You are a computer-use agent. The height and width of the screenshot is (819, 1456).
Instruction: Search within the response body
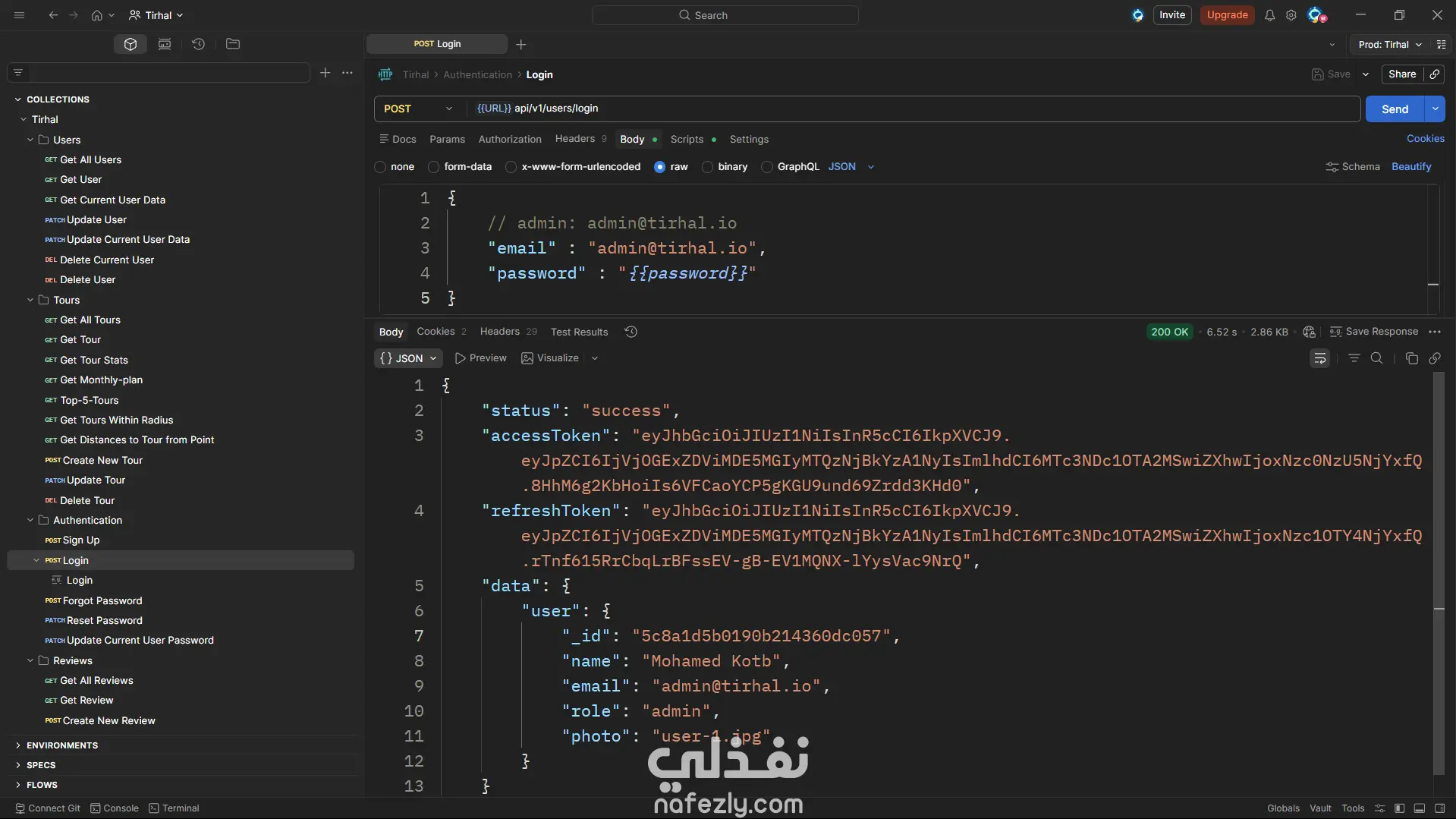pyautogui.click(x=1376, y=358)
